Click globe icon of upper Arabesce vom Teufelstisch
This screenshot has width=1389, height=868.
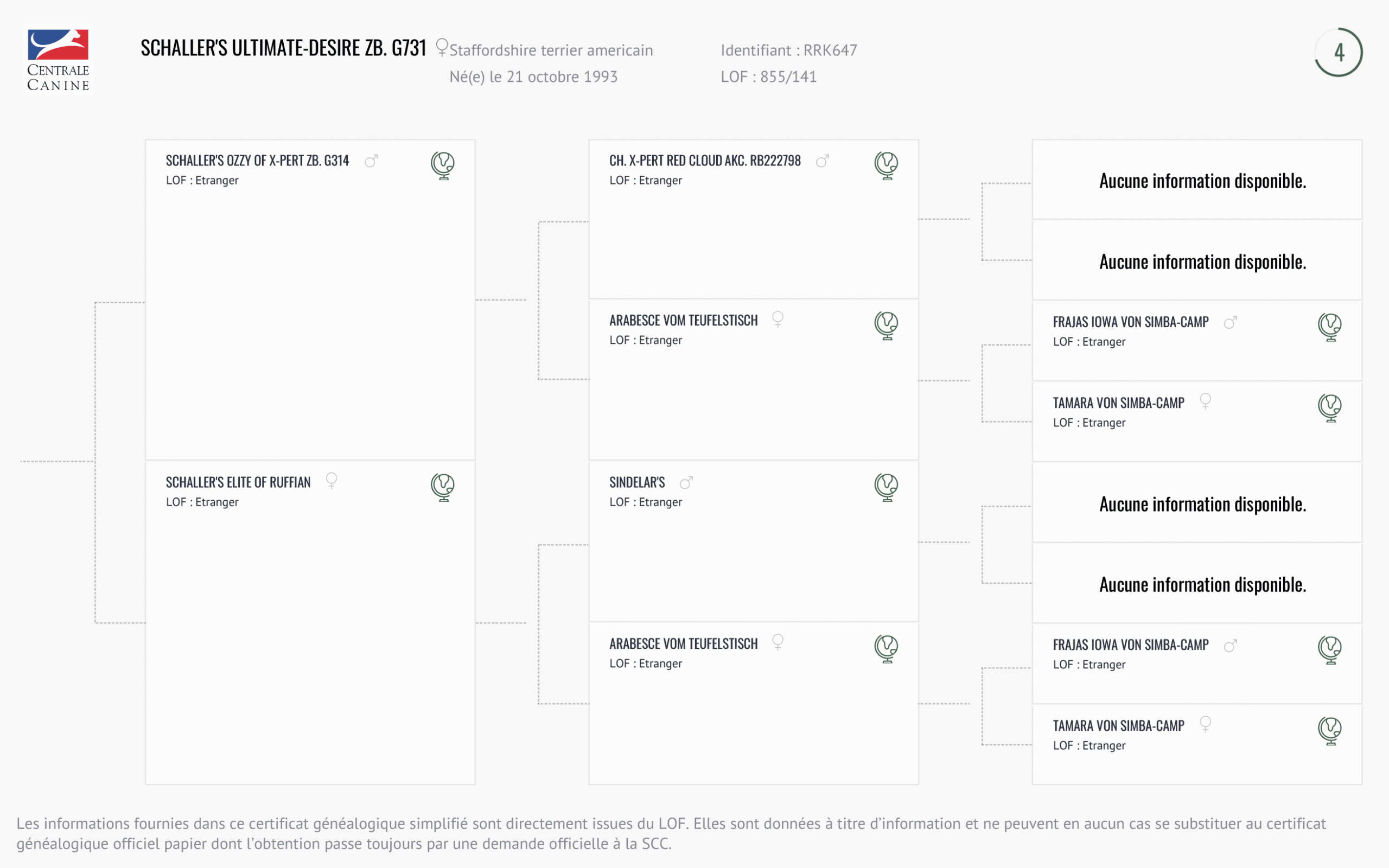(x=886, y=325)
